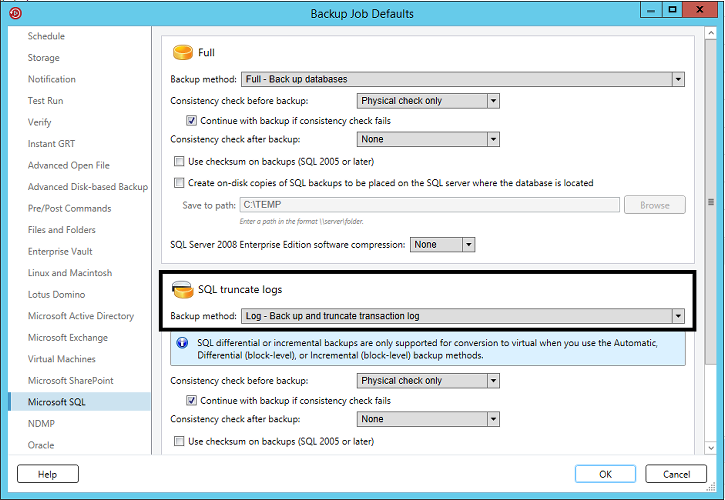Select Linux and Macintosh category
Viewport: 725px width, 500px height.
(x=70, y=273)
